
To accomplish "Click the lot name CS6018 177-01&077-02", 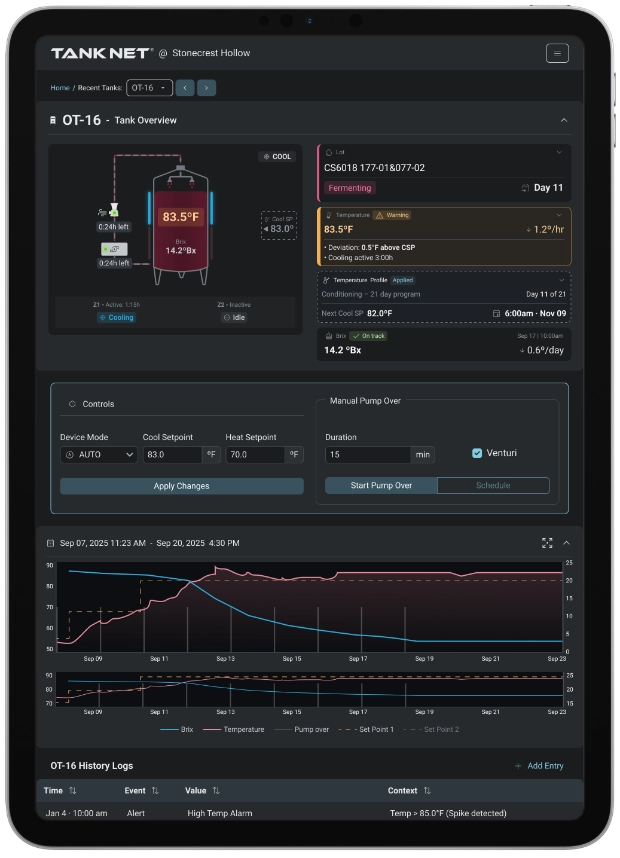I will click(x=374, y=168).
